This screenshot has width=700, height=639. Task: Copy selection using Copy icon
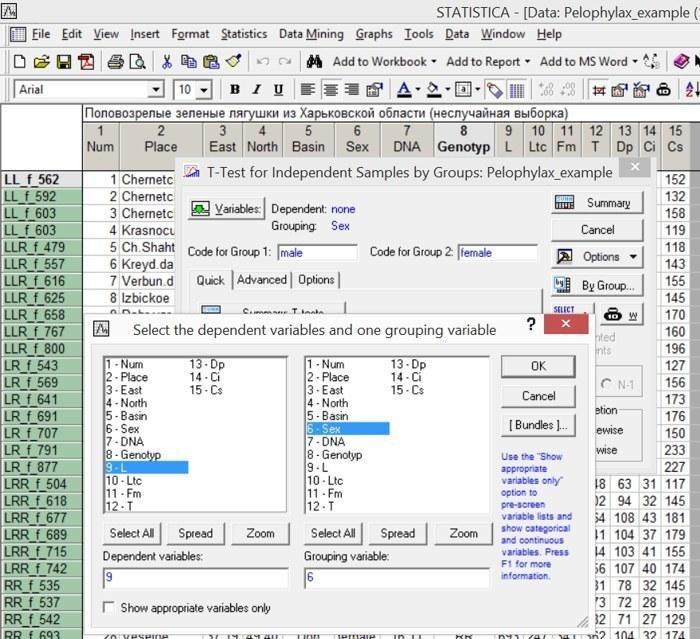(188, 62)
